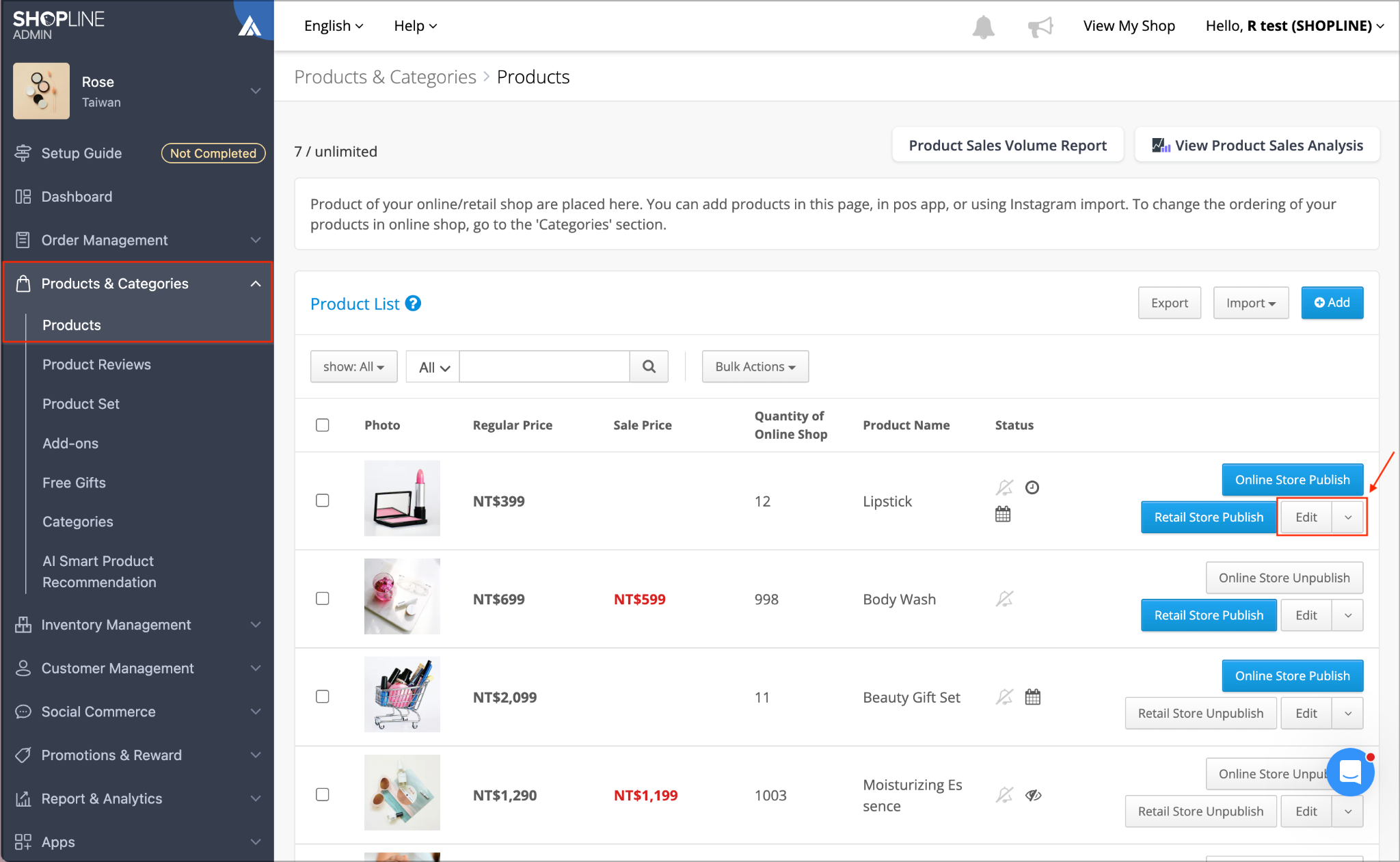Check the Body Wash row checkbox

tap(323, 599)
